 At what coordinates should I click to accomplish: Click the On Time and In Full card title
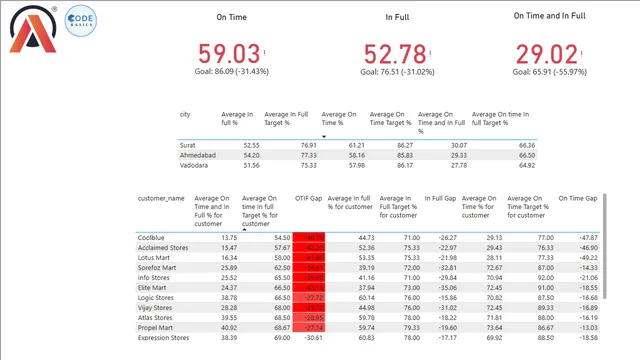pos(549,16)
